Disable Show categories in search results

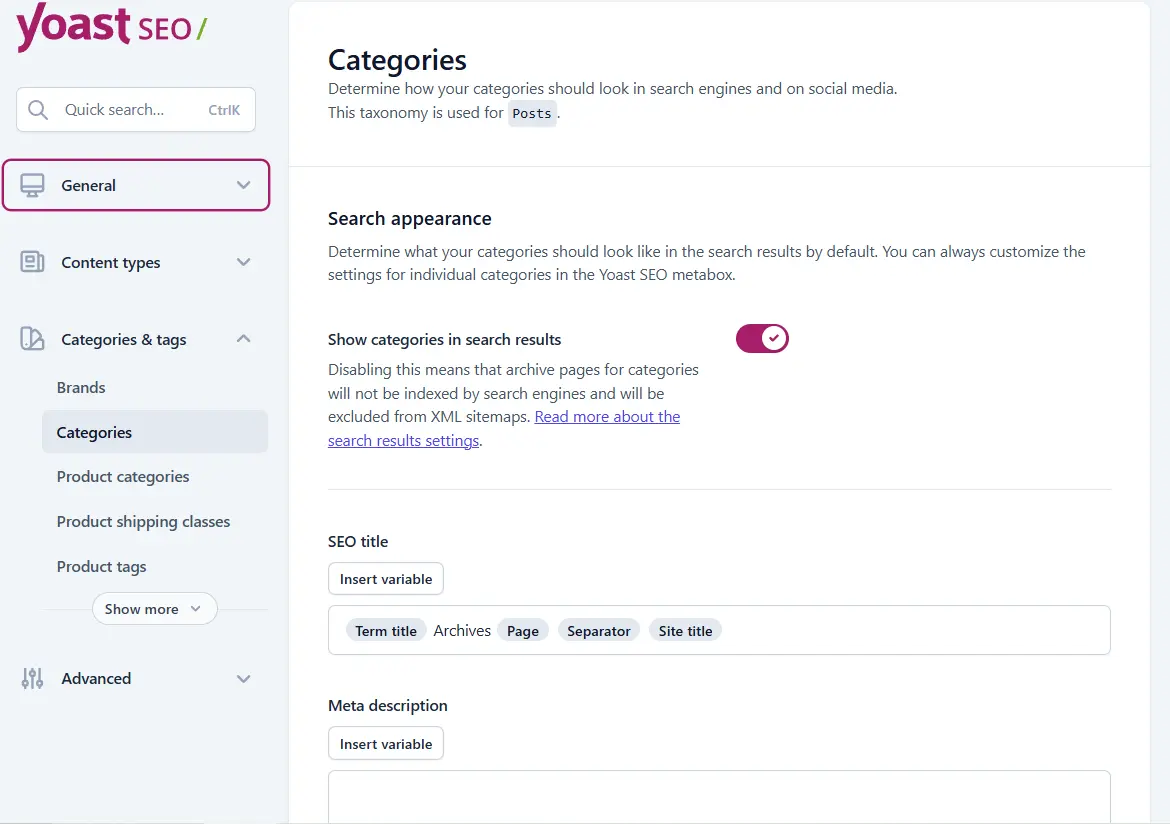click(762, 338)
